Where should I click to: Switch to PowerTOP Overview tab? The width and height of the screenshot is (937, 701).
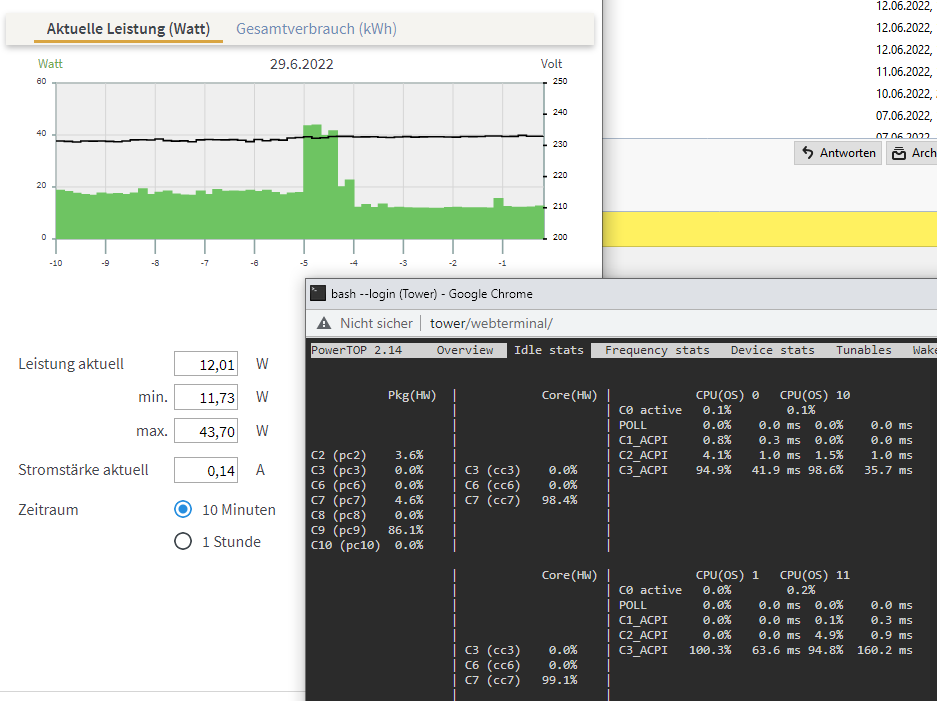click(465, 350)
